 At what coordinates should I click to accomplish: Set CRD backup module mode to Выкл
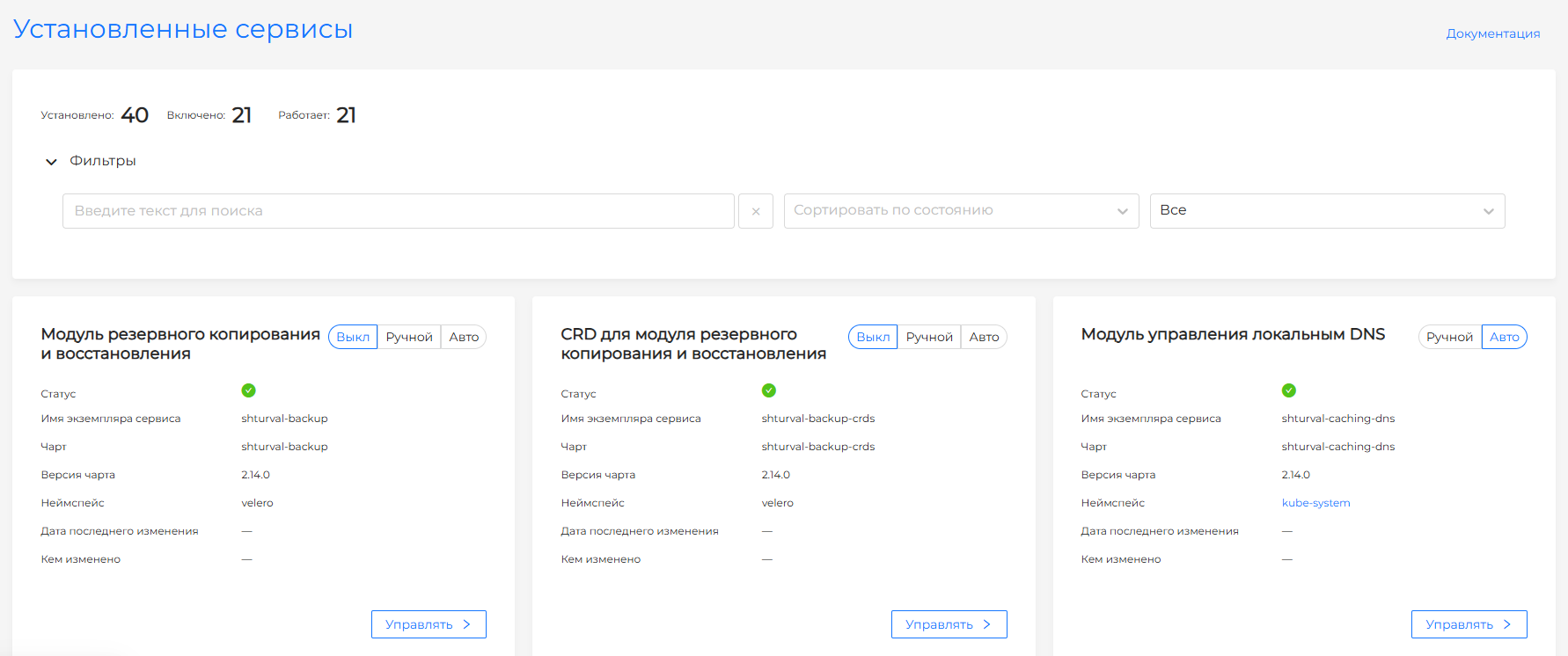point(873,337)
